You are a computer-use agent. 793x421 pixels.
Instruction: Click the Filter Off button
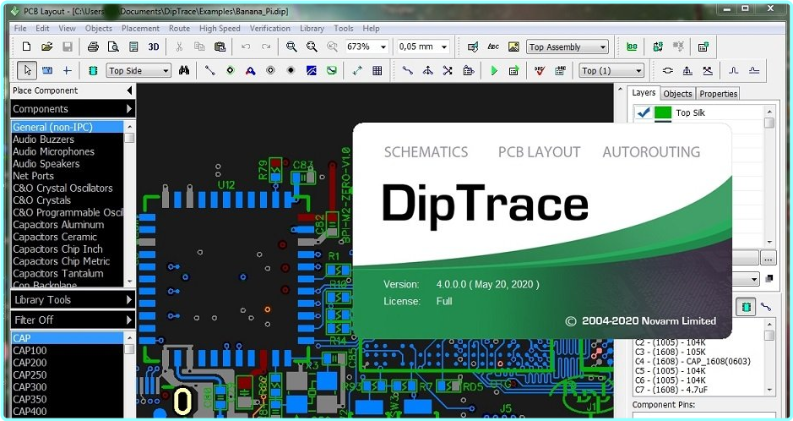coord(72,320)
